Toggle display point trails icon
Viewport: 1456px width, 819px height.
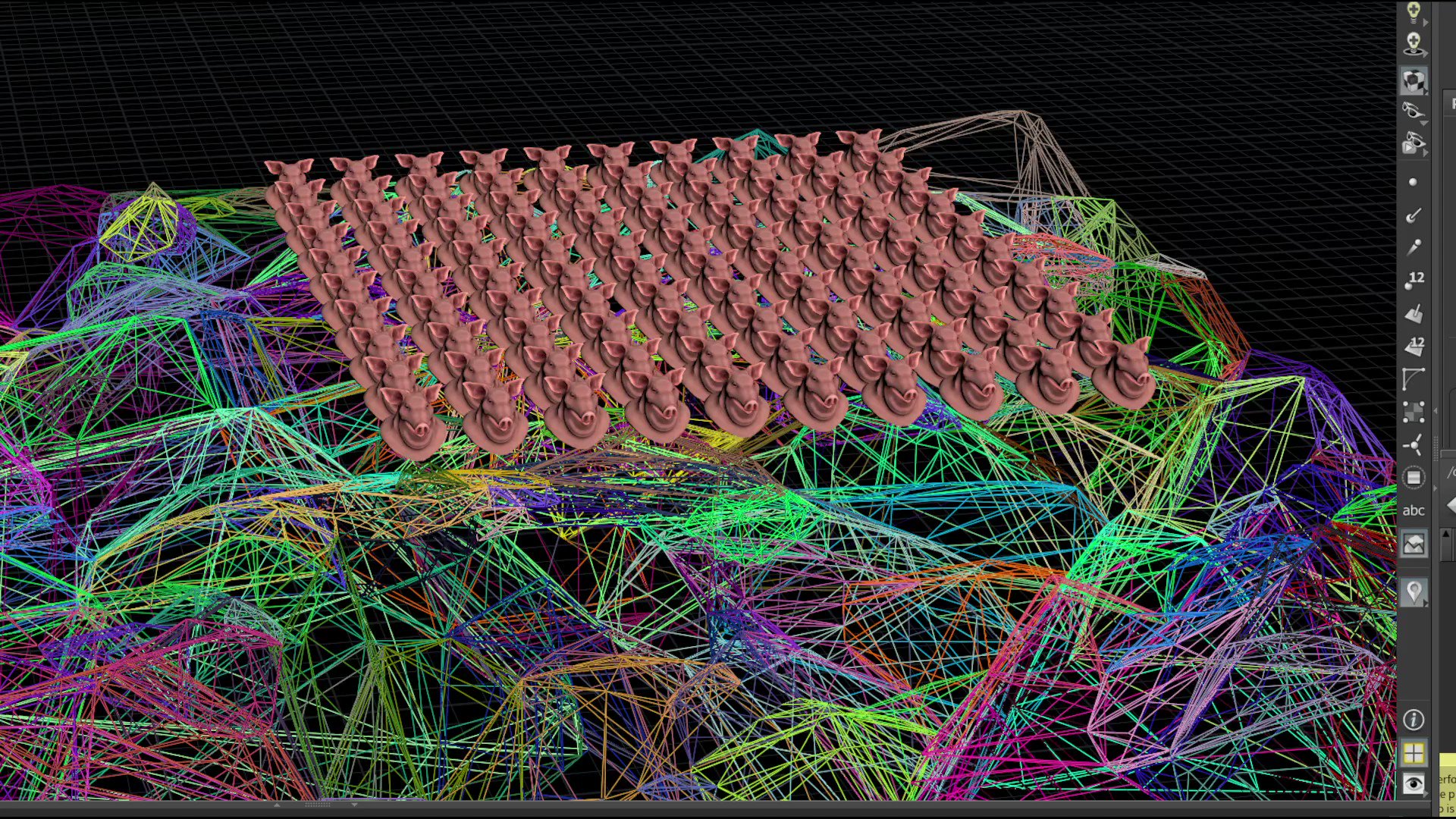(1413, 248)
